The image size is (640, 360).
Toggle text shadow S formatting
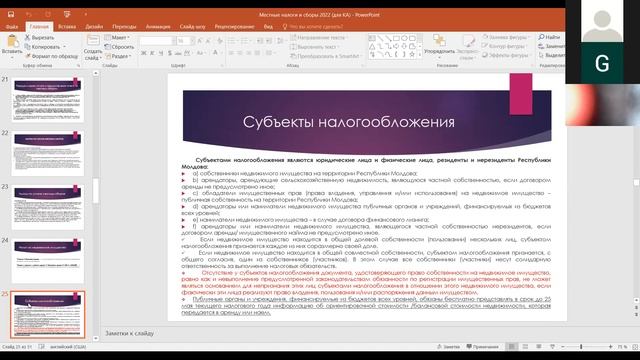coord(169,53)
